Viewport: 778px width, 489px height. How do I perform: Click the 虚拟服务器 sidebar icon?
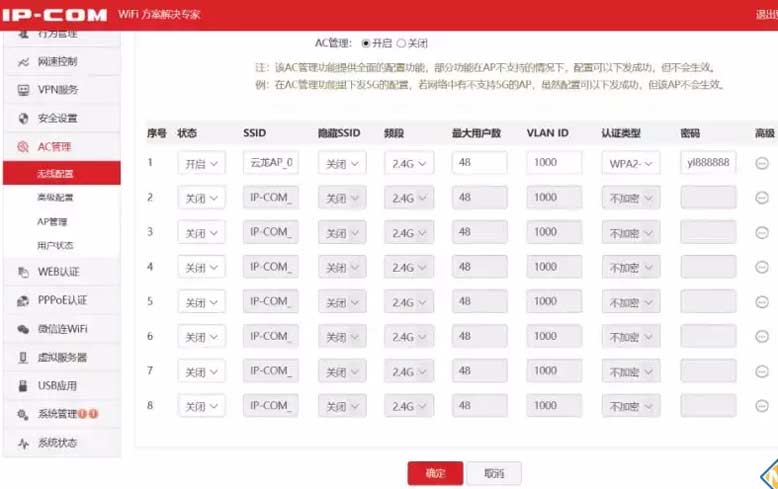coord(23,358)
